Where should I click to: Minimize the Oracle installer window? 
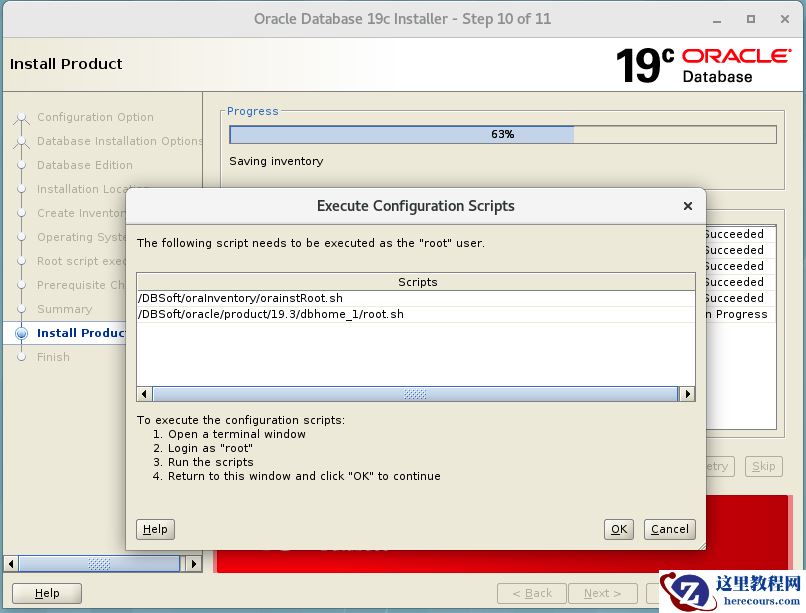[717, 20]
